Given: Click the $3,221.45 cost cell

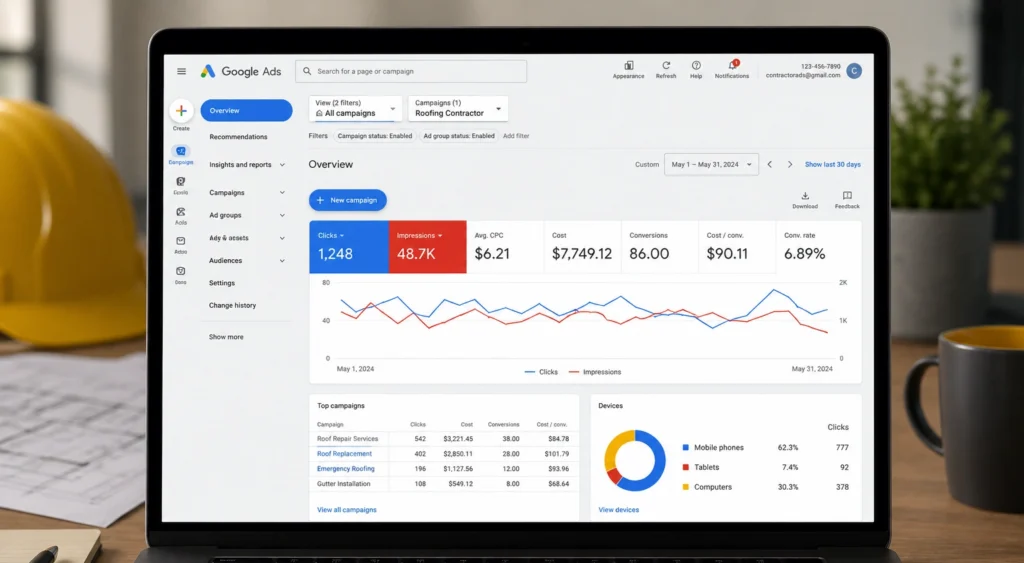Looking at the screenshot, I should [458, 439].
